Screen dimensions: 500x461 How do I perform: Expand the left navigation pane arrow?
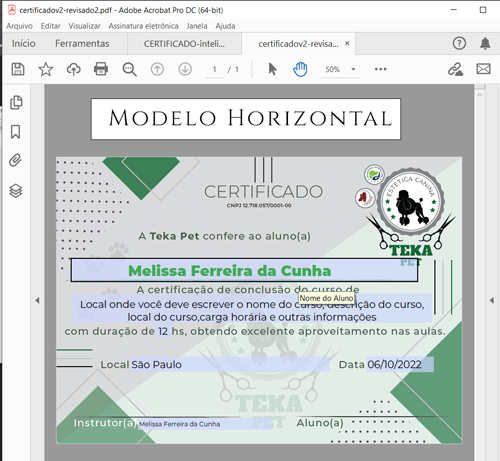click(x=37, y=300)
